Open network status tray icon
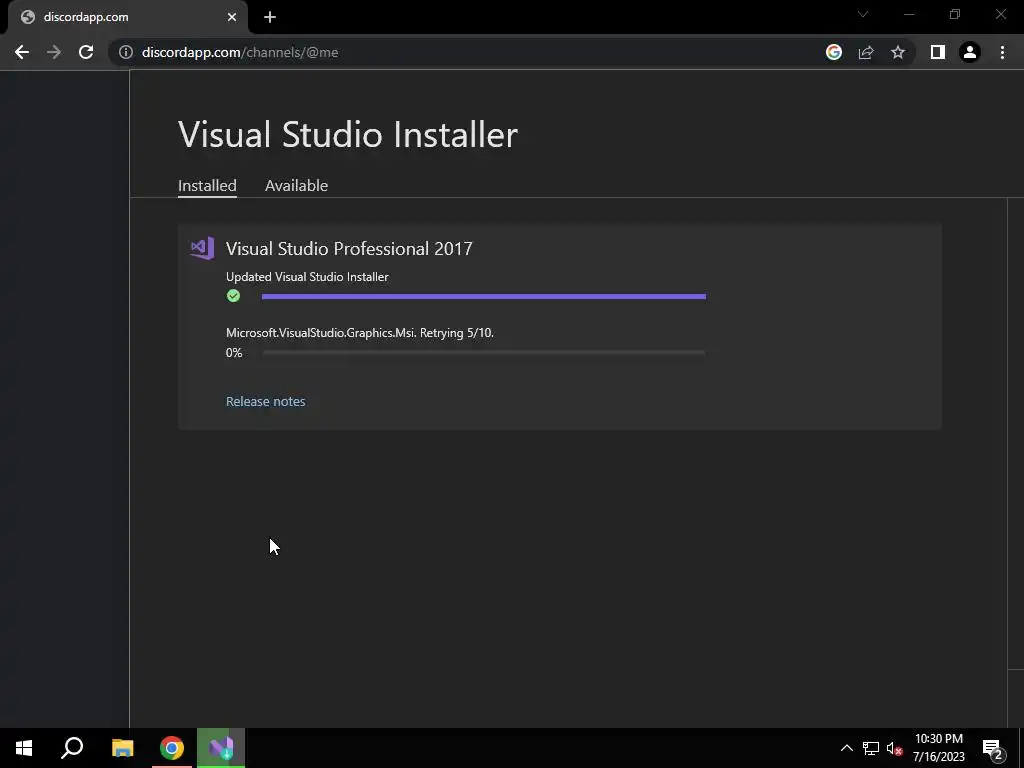 click(871, 748)
